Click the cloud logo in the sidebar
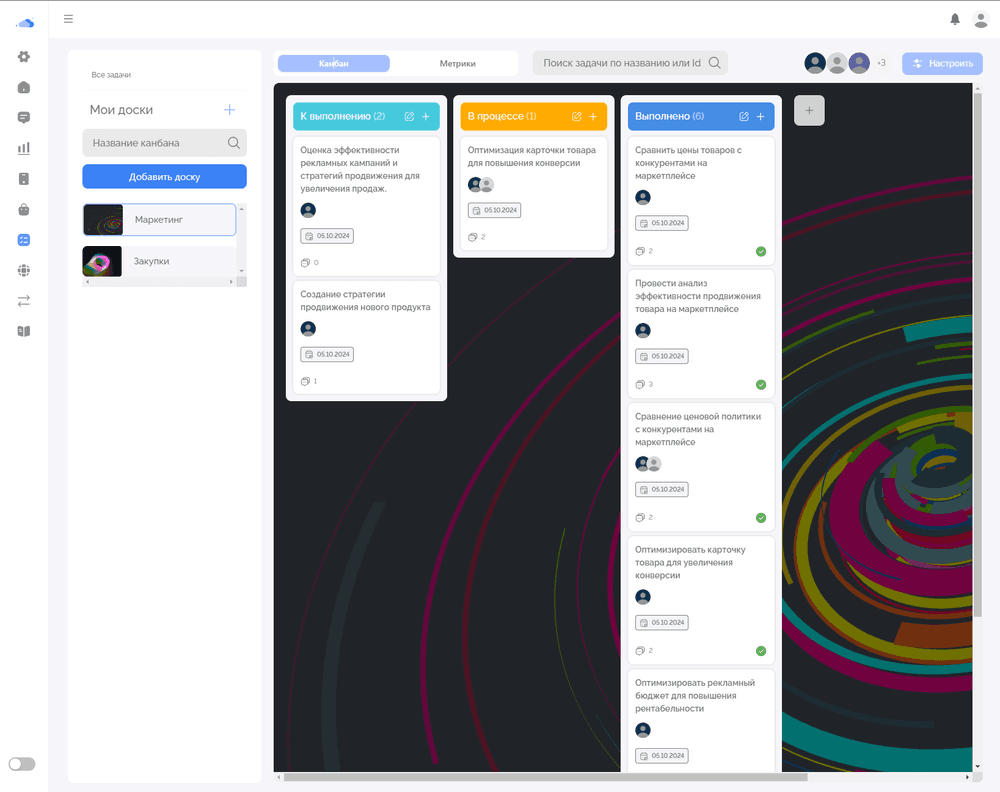Screen dimensions: 1000x792 pos(24,24)
